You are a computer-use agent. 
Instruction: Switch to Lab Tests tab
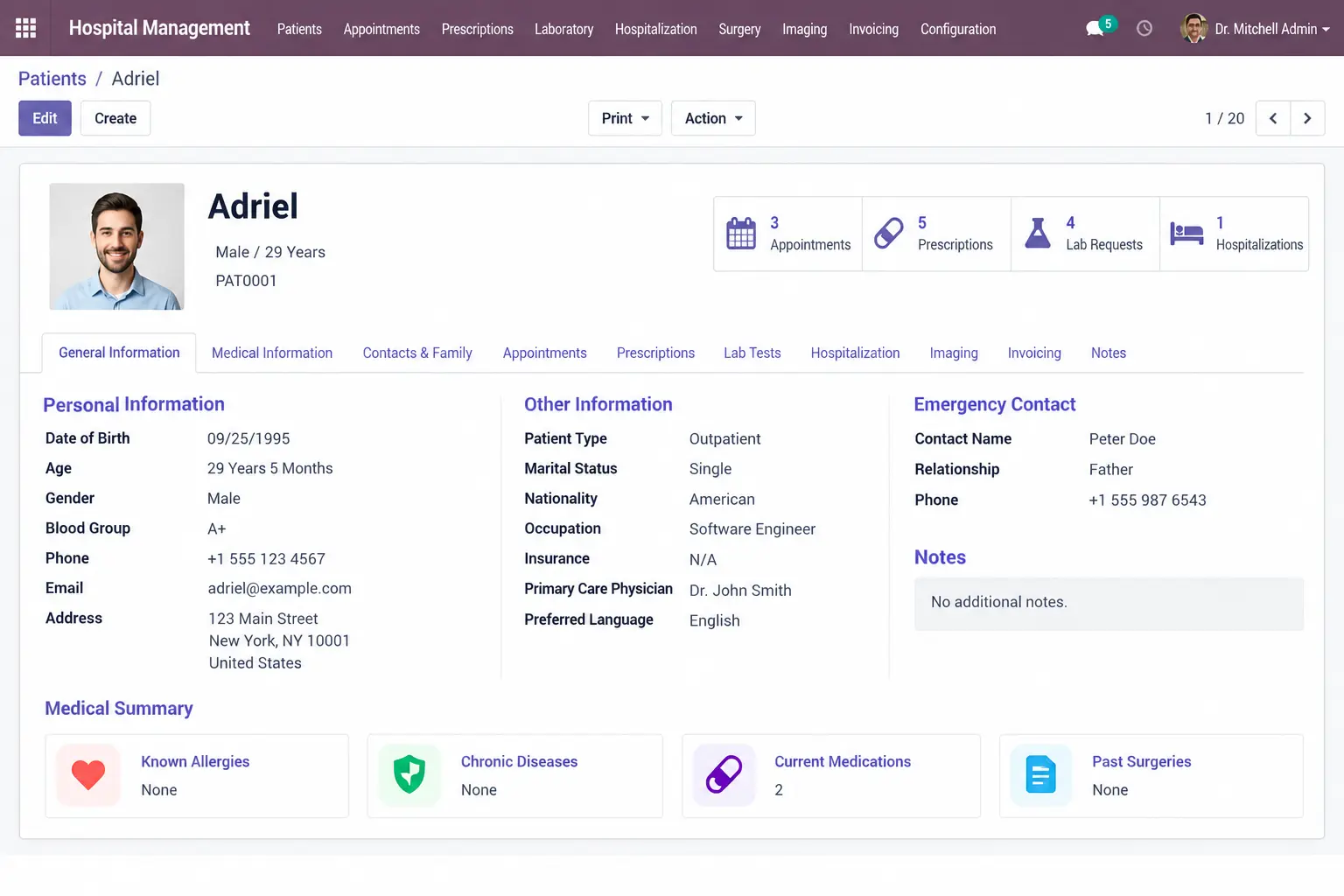tap(752, 353)
